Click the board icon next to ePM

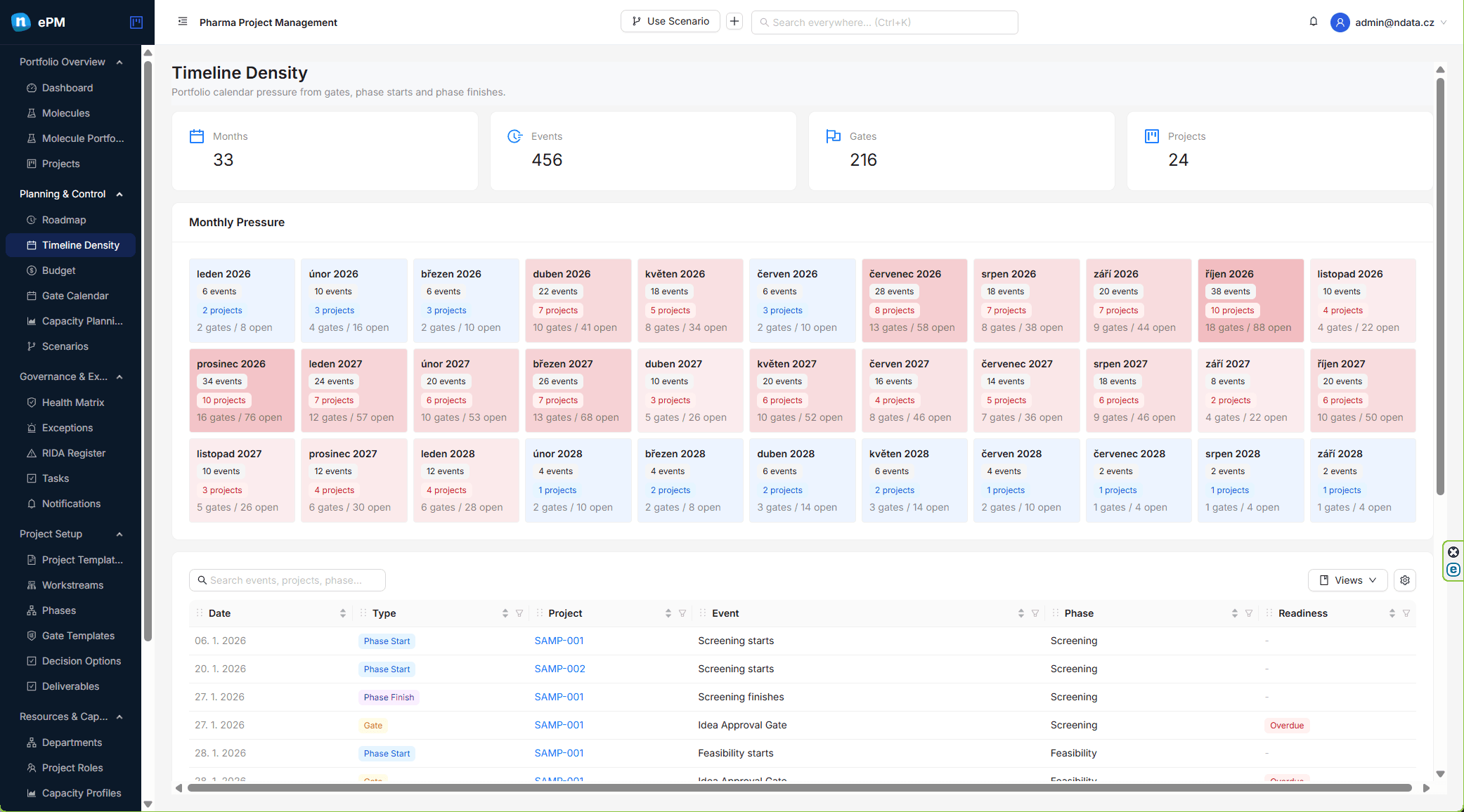point(136,22)
